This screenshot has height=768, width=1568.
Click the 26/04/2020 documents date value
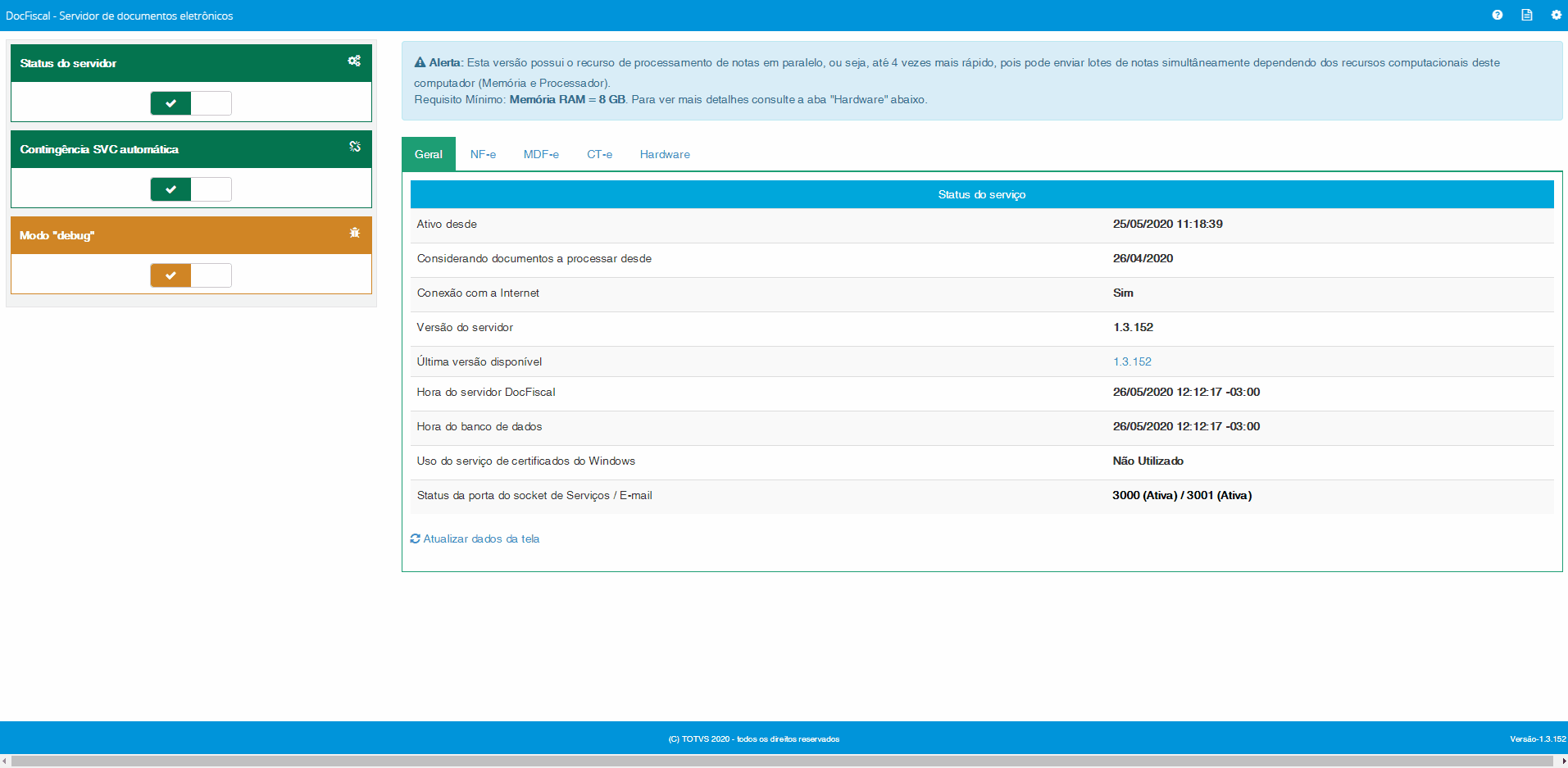click(x=1143, y=258)
